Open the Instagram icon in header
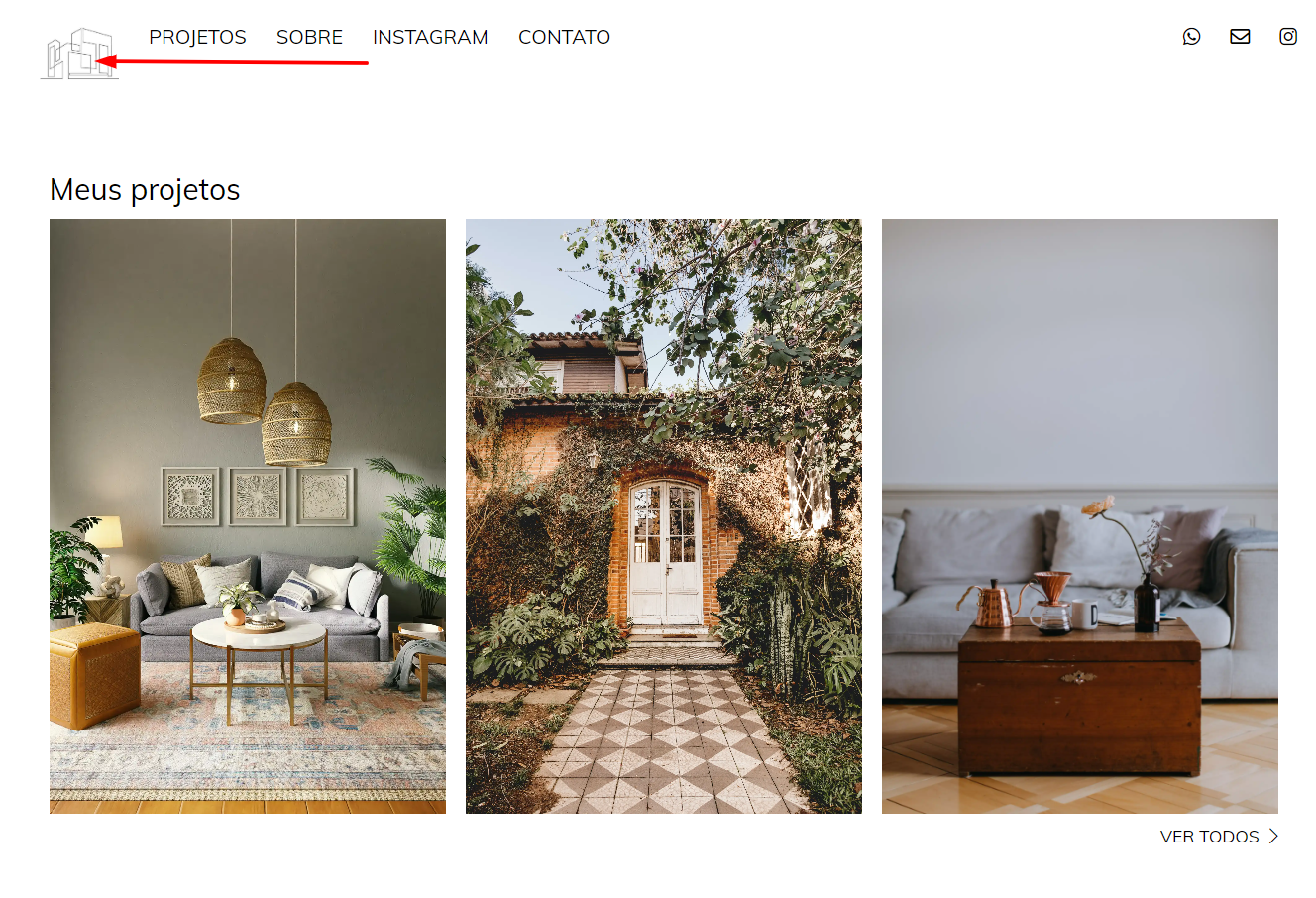This screenshot has height=898, width=1316. pos(1288,37)
